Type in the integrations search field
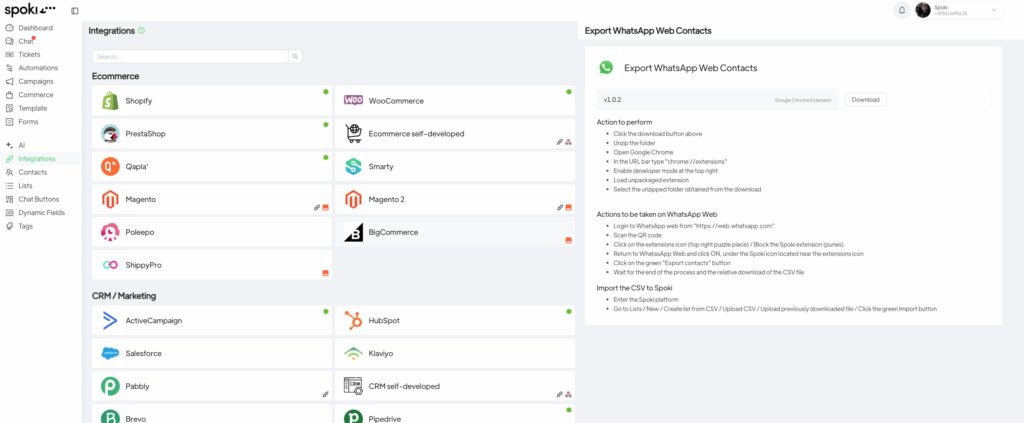 click(190, 57)
